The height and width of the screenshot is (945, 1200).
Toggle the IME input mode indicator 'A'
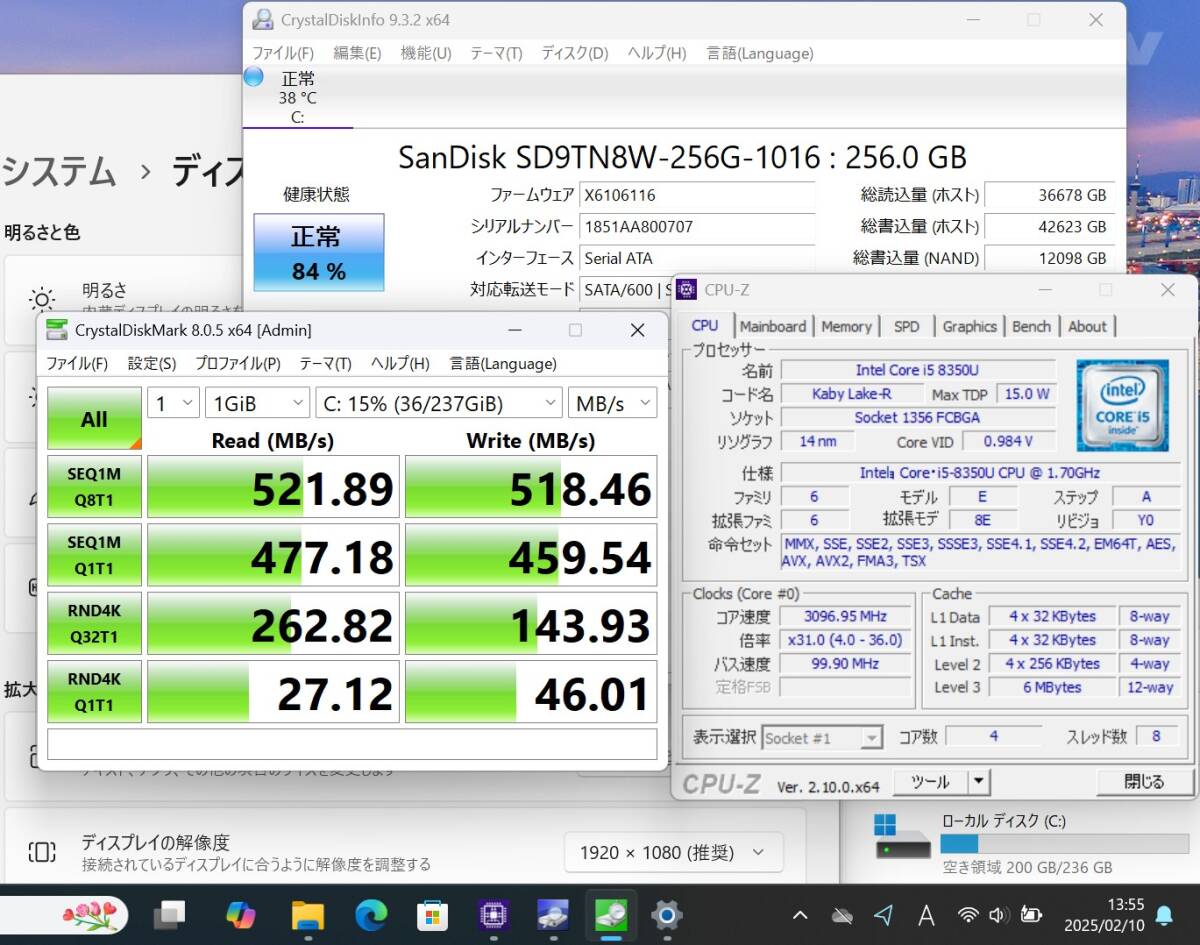point(927,915)
